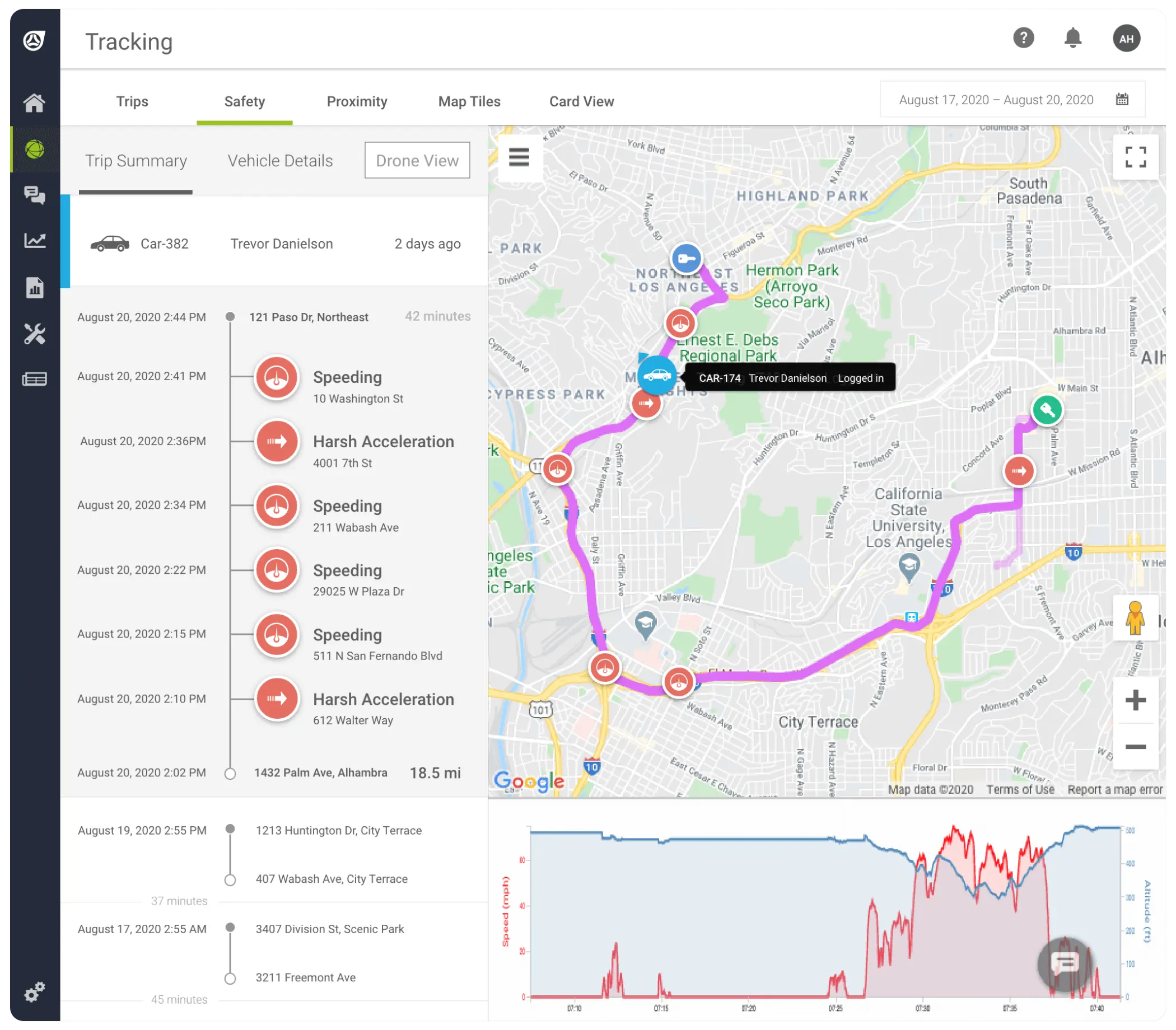The image size is (1176, 1030).
Task: Open Reports via the sidebar document icon
Action: coord(35,288)
